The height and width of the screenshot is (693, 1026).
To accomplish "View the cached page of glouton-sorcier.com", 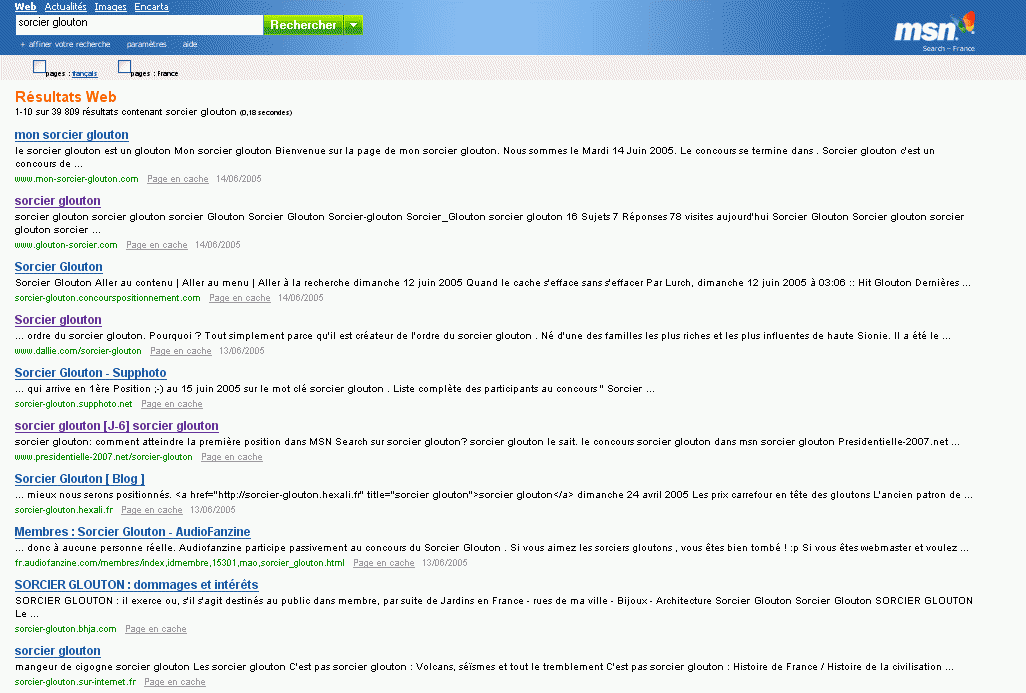I will (x=156, y=244).
